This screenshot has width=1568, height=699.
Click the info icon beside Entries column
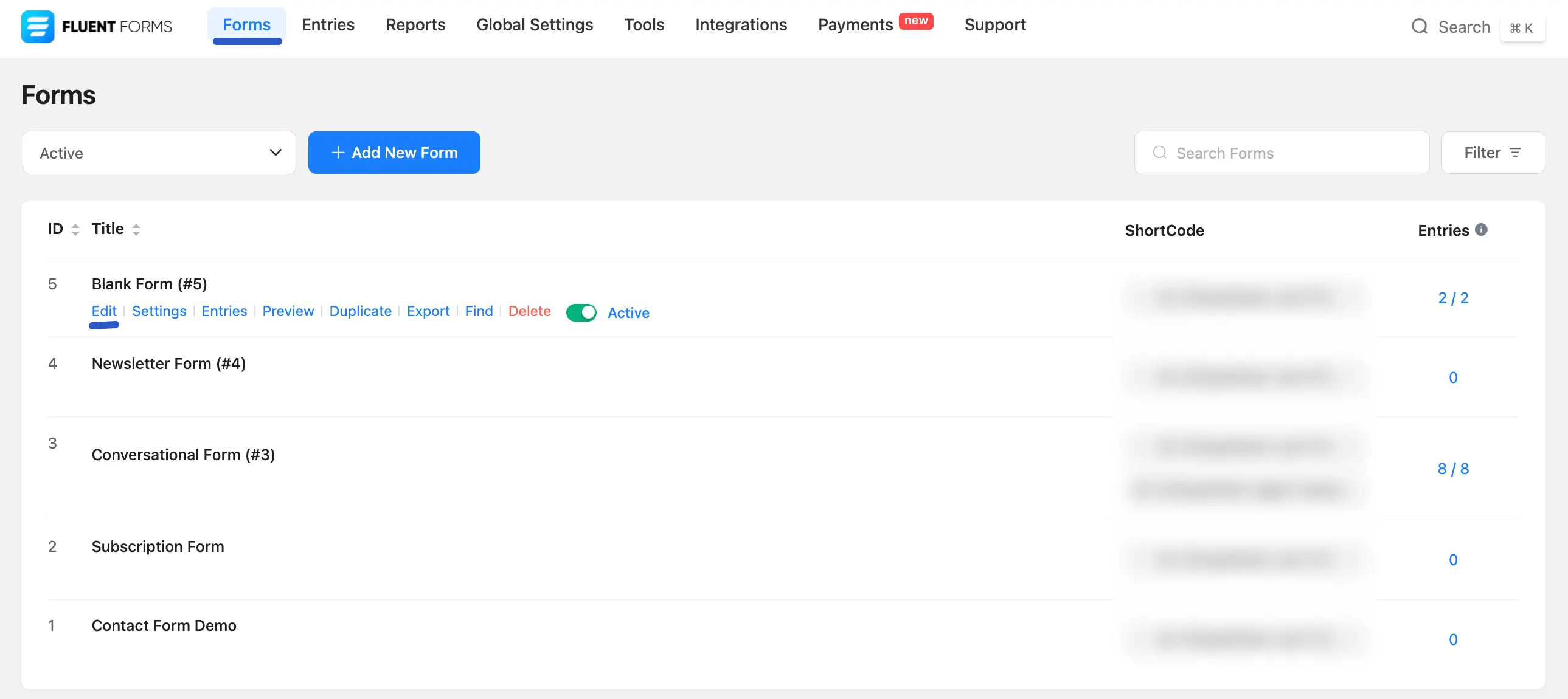click(x=1482, y=229)
